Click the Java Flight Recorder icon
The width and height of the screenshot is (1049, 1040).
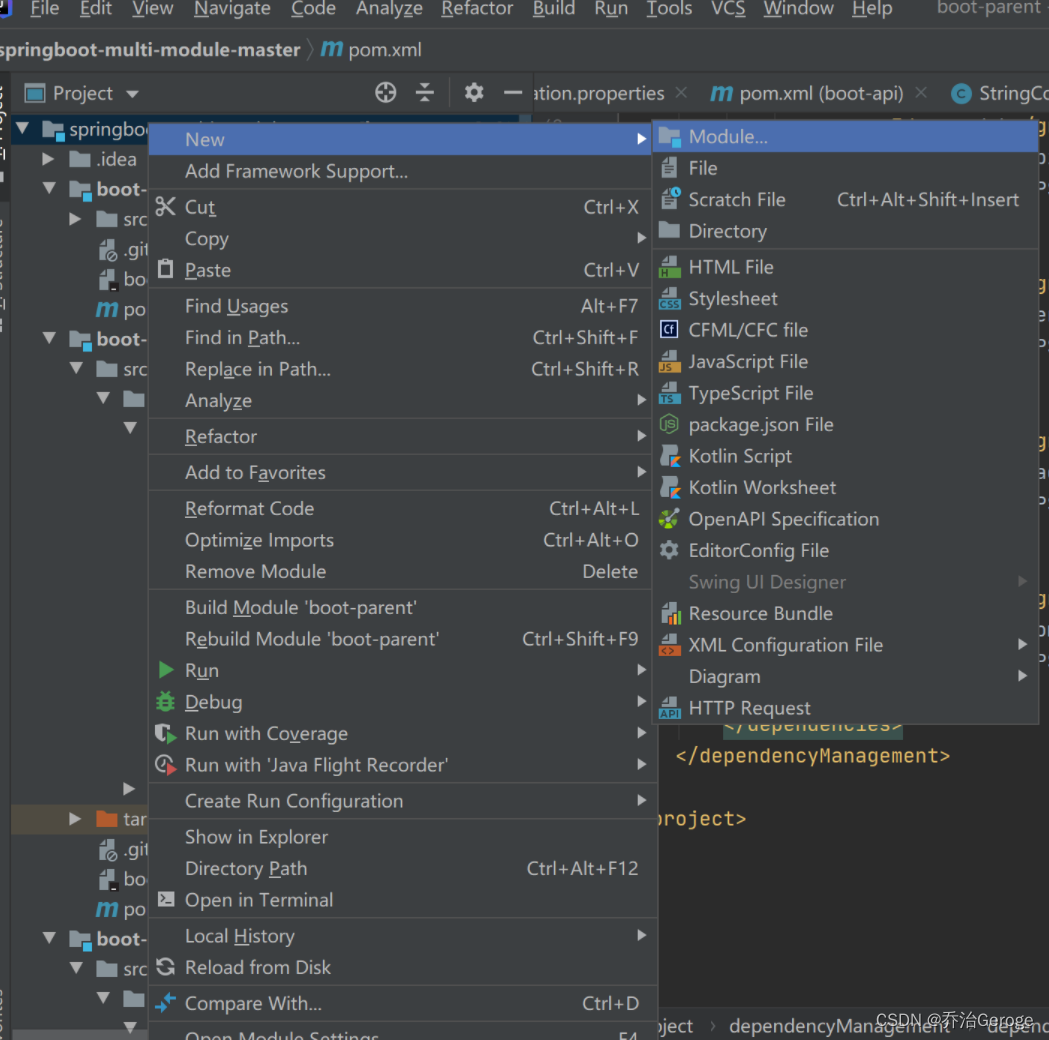click(166, 765)
